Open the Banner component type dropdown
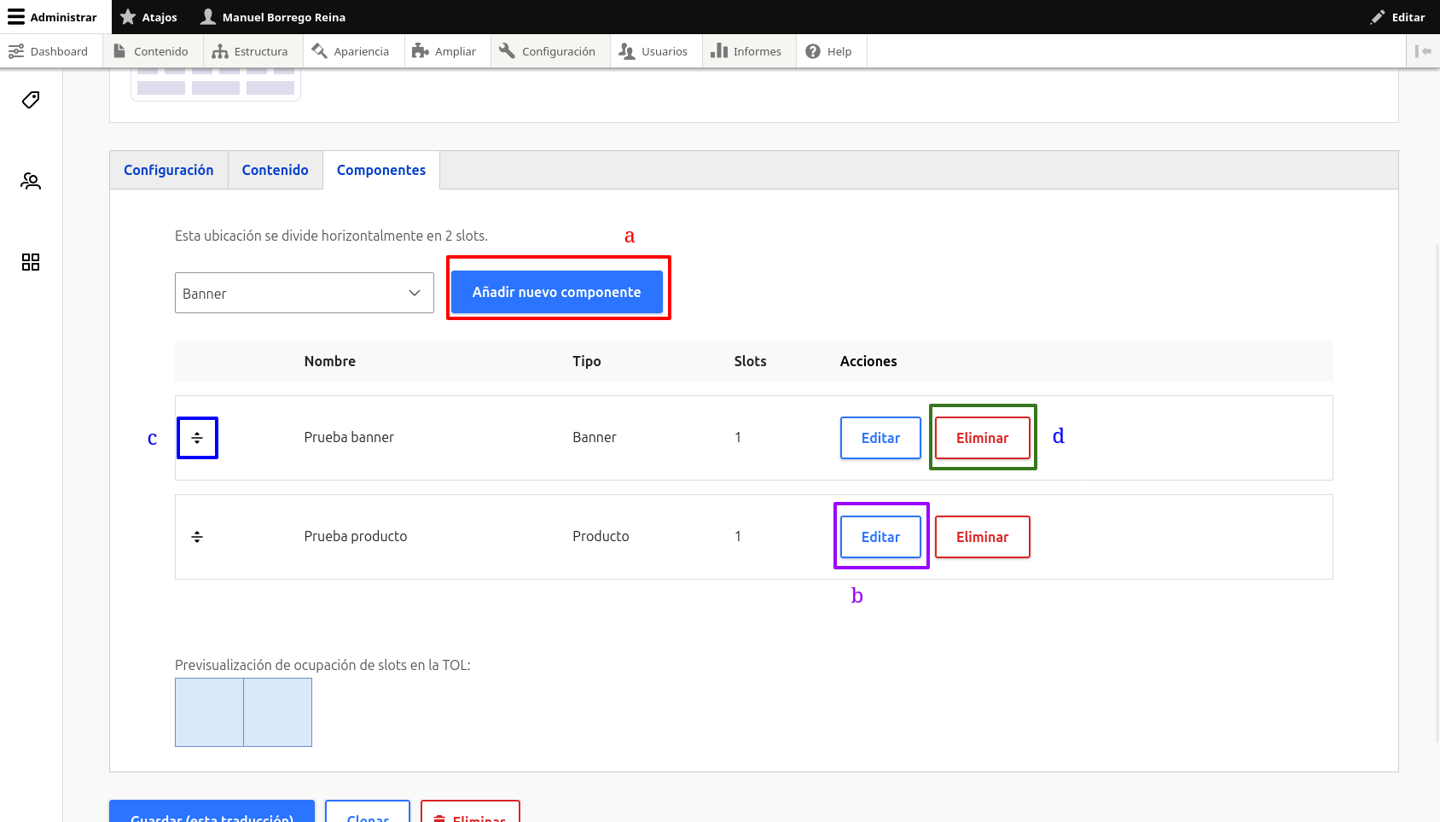 304,293
